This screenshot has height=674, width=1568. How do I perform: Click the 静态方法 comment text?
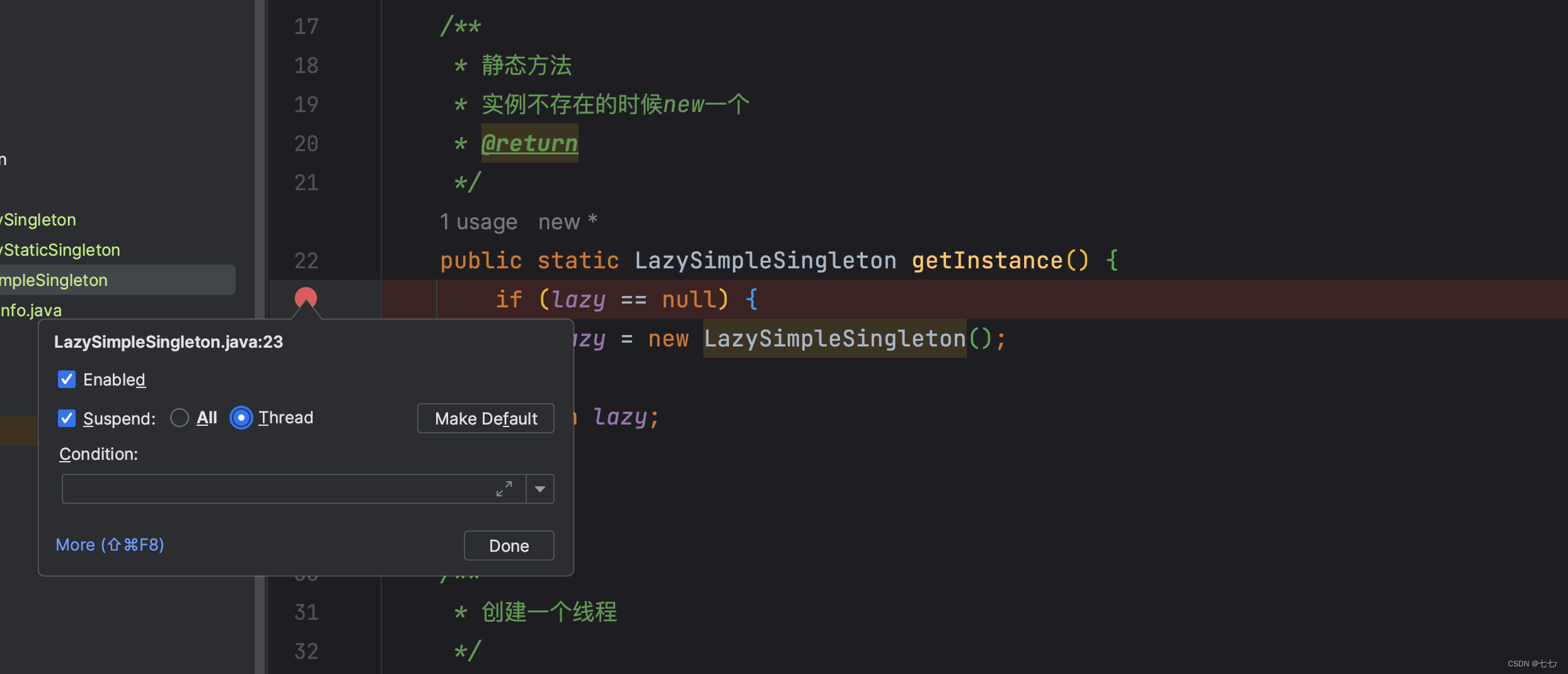point(526,65)
